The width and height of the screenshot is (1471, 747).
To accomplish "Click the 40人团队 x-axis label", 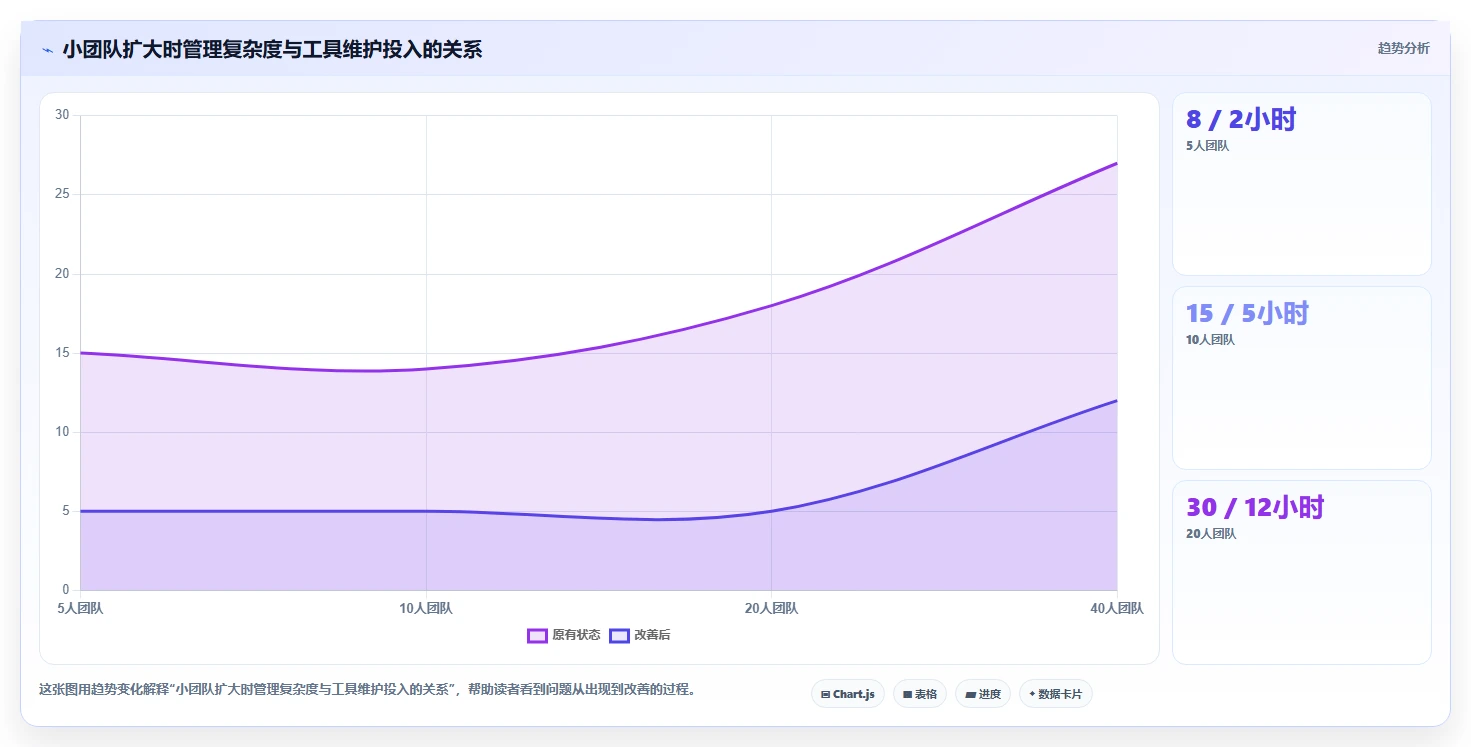I will [1117, 608].
